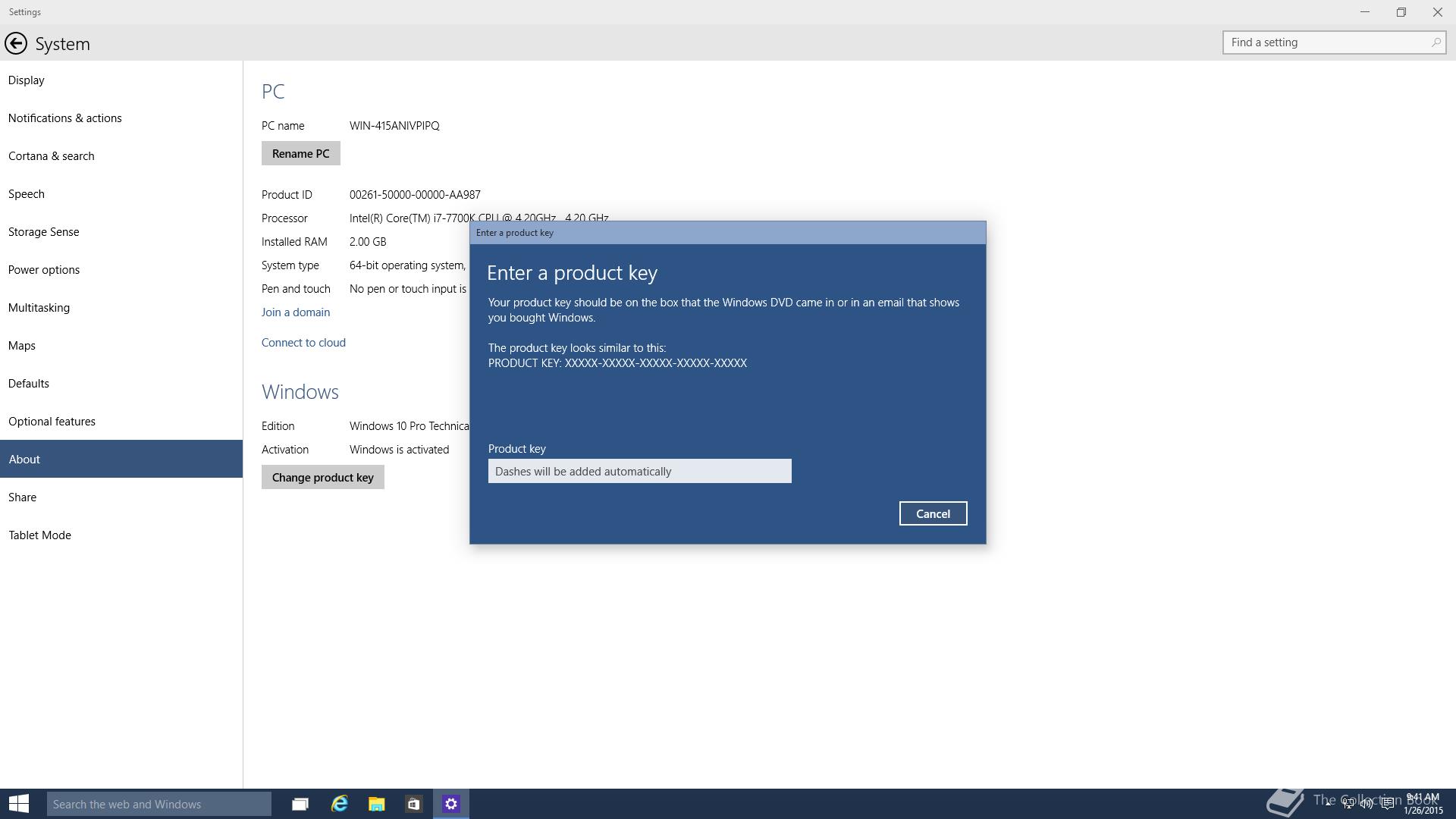This screenshot has height=819, width=1456.
Task: Open the Windows Start menu
Action: (x=18, y=804)
